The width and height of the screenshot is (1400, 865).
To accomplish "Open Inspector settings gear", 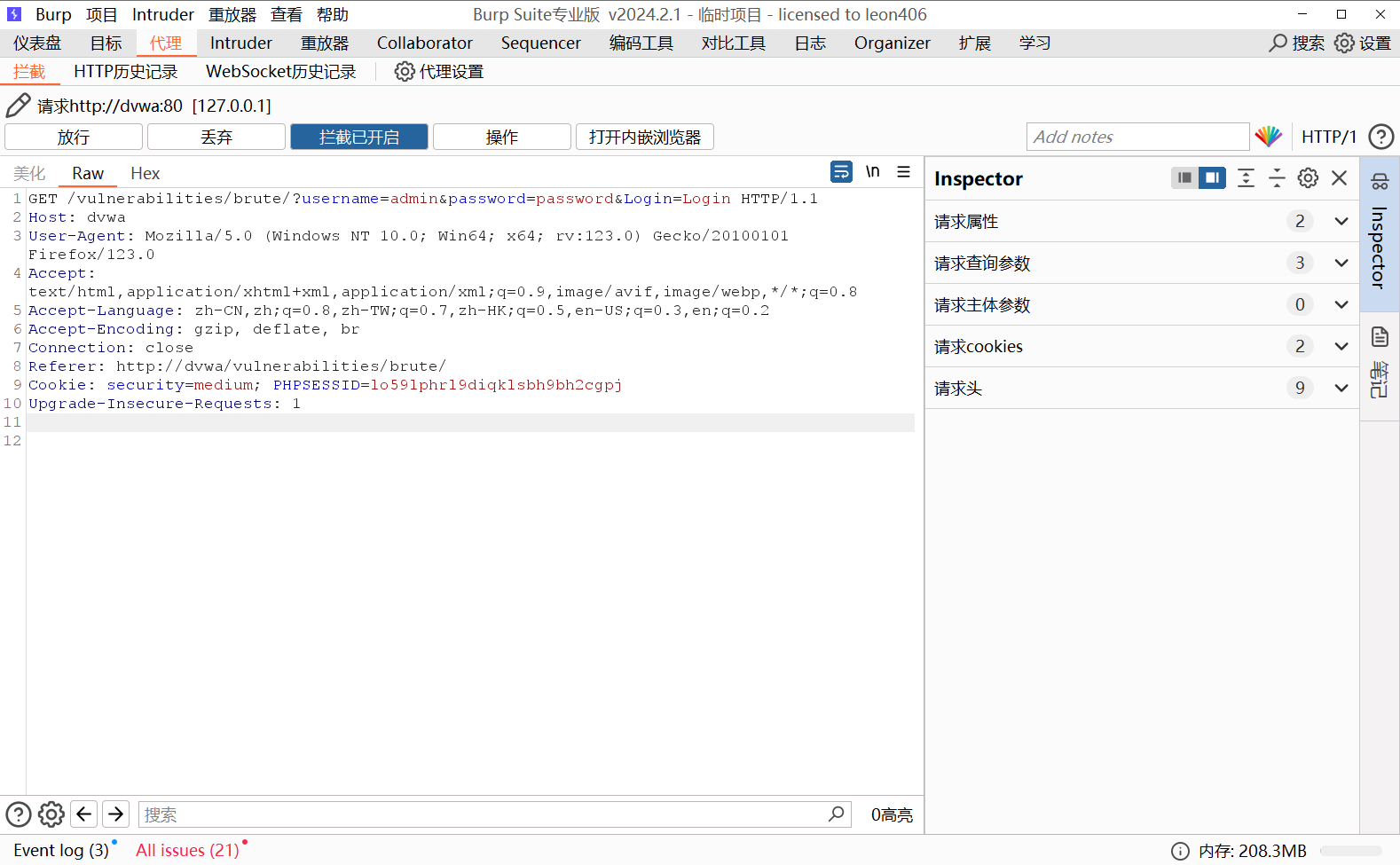I will (x=1308, y=178).
